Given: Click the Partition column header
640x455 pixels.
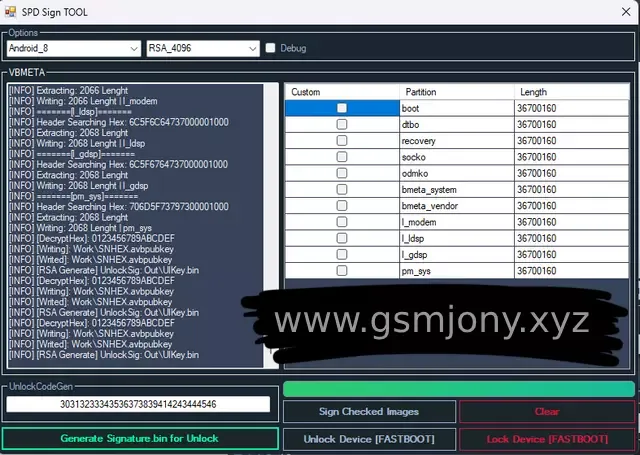Looking at the screenshot, I should click(457, 92).
